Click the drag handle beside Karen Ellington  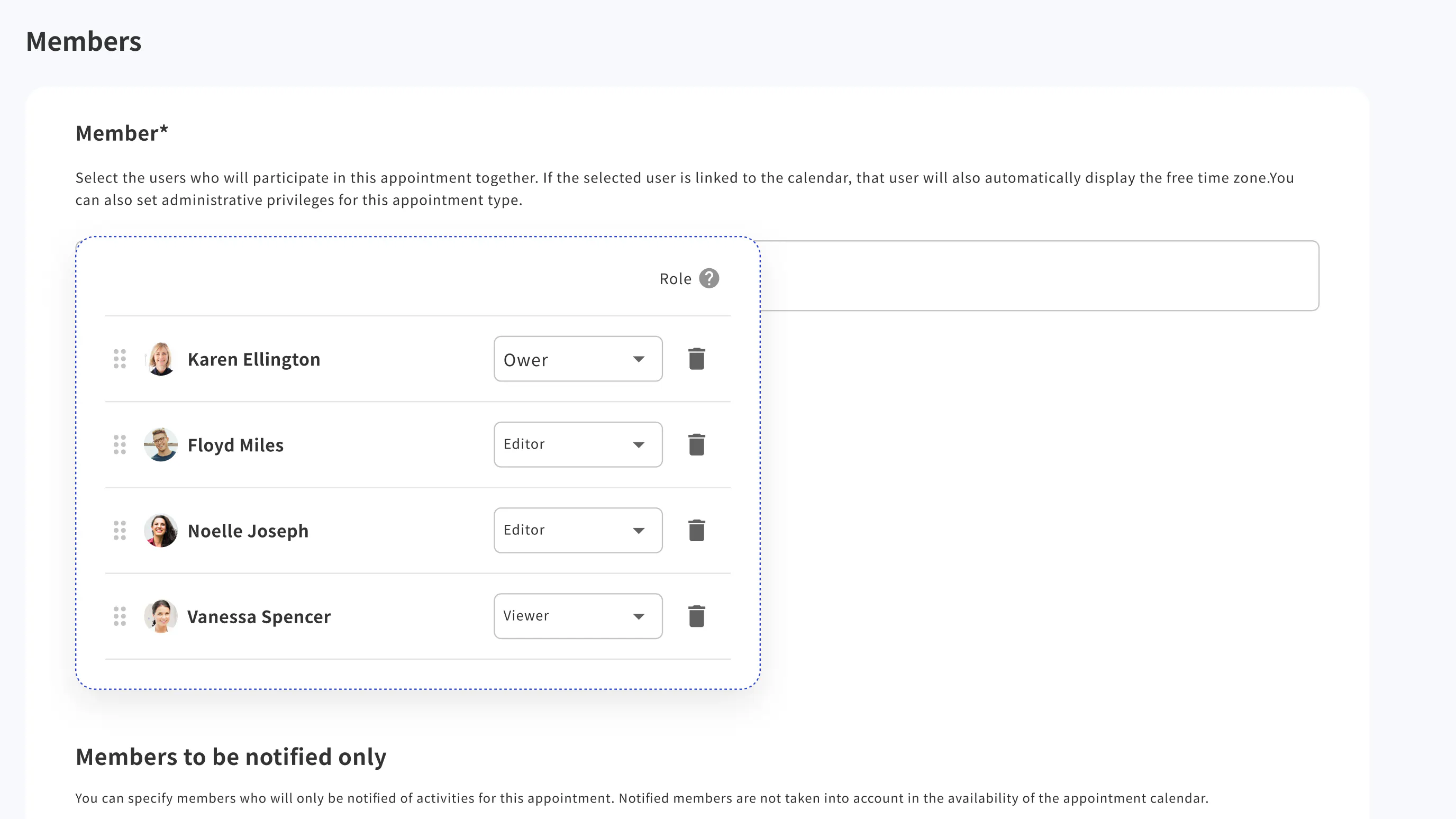point(119,359)
